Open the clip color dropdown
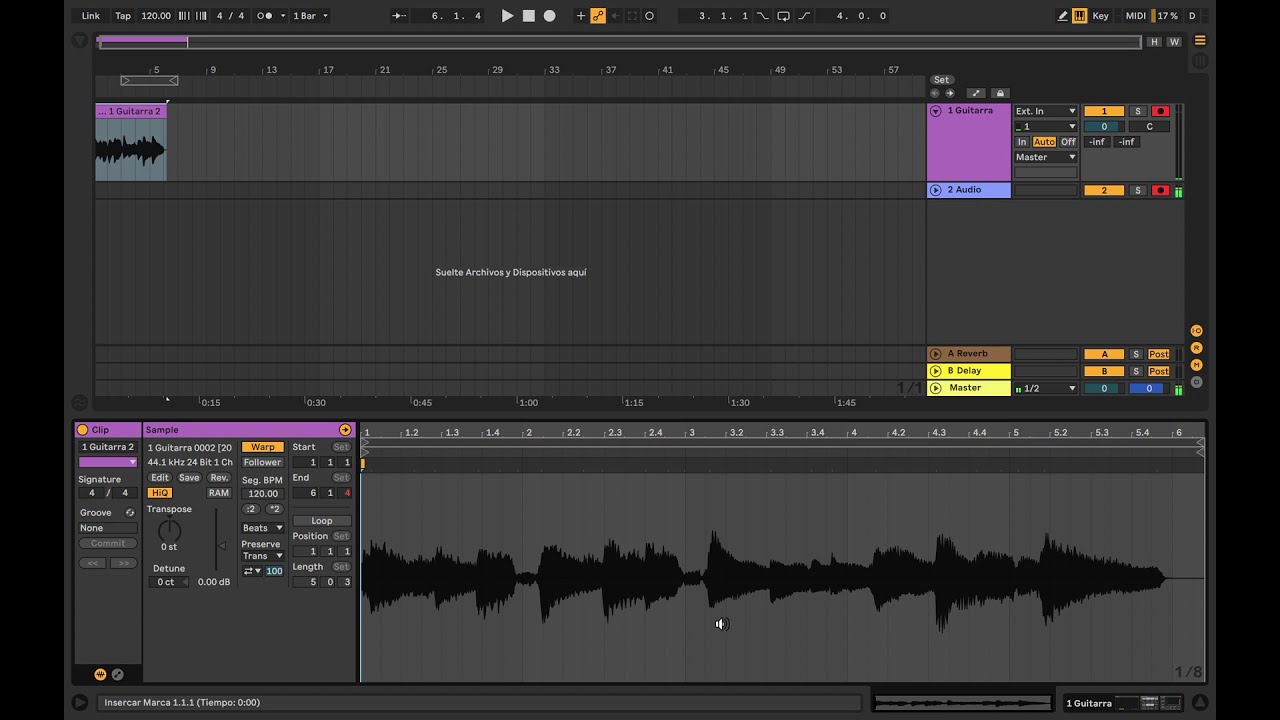 pos(108,462)
